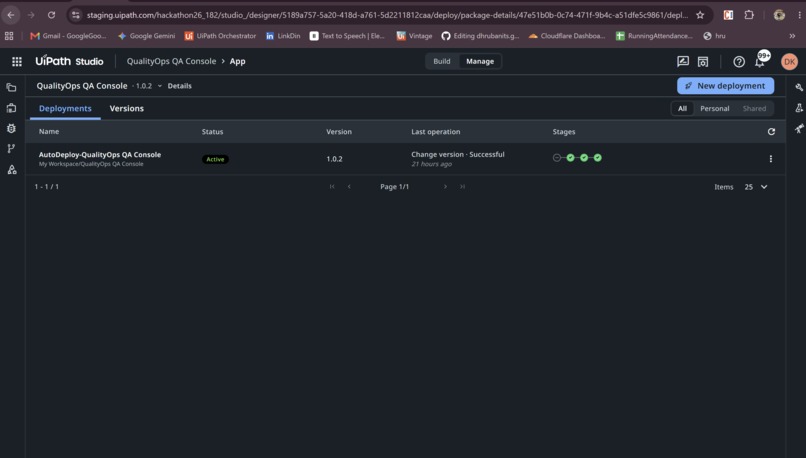Go to first page of deployments

pyautogui.click(x=332, y=187)
